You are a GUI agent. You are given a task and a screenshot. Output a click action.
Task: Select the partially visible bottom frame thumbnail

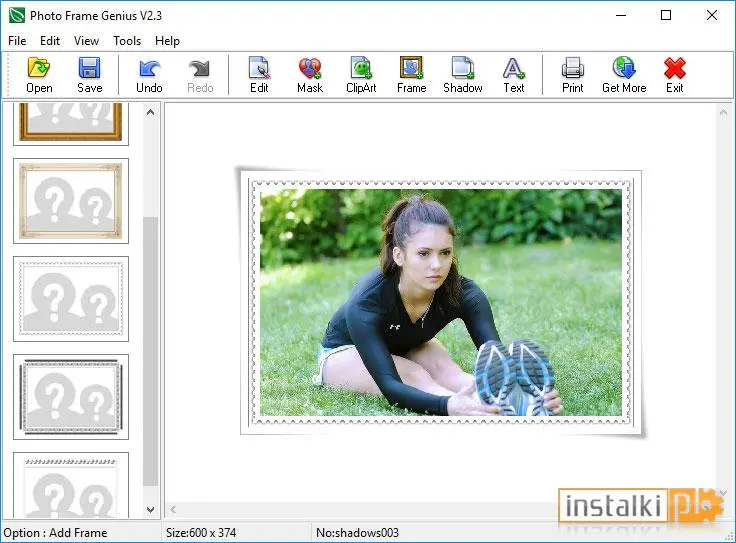(71, 486)
